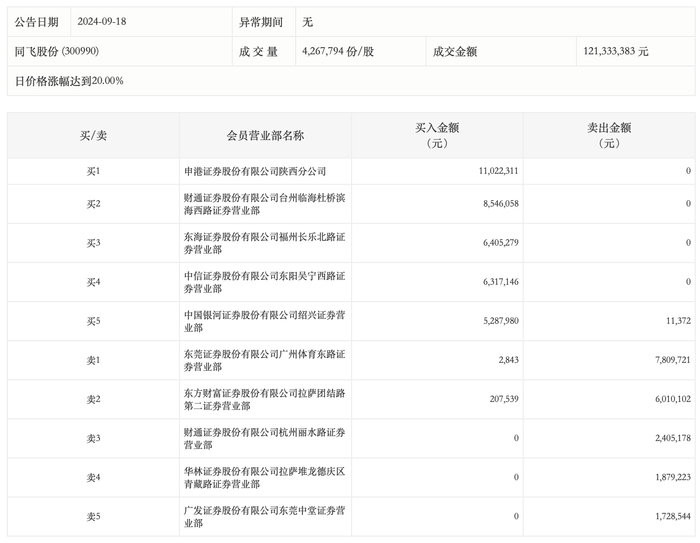Click 财通证券 台州临海杜桥滨海西路 branch name
The width and height of the screenshot is (700, 543).
click(x=265, y=204)
